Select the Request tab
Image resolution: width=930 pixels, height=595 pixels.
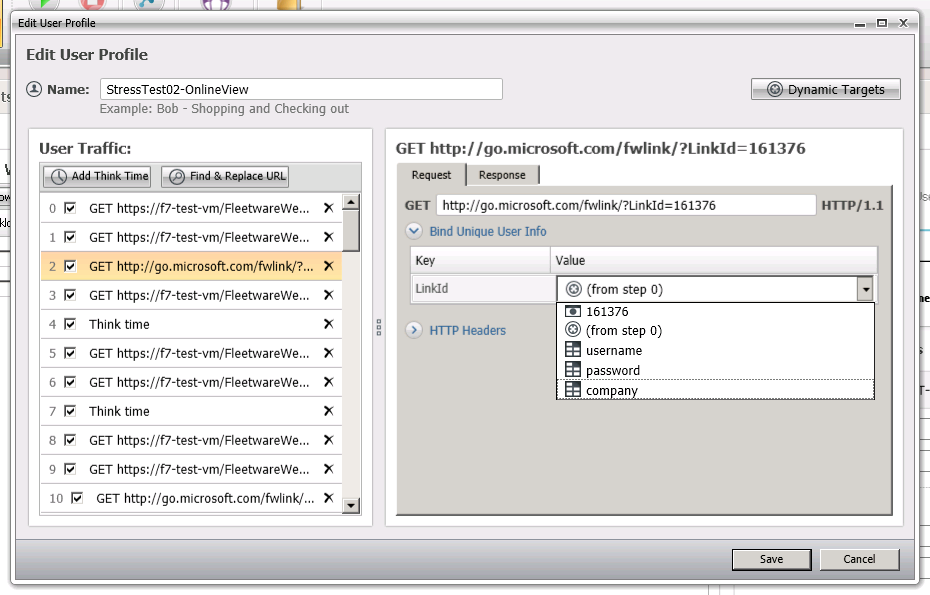[x=431, y=175]
